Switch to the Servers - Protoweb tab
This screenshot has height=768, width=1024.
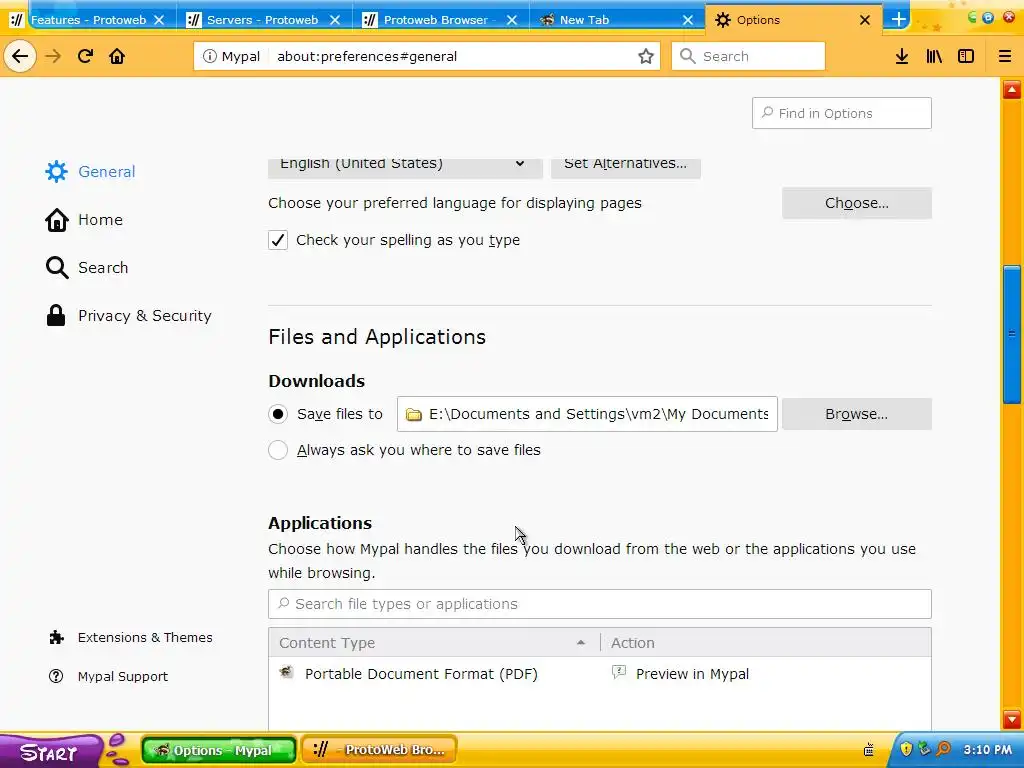[263, 20]
